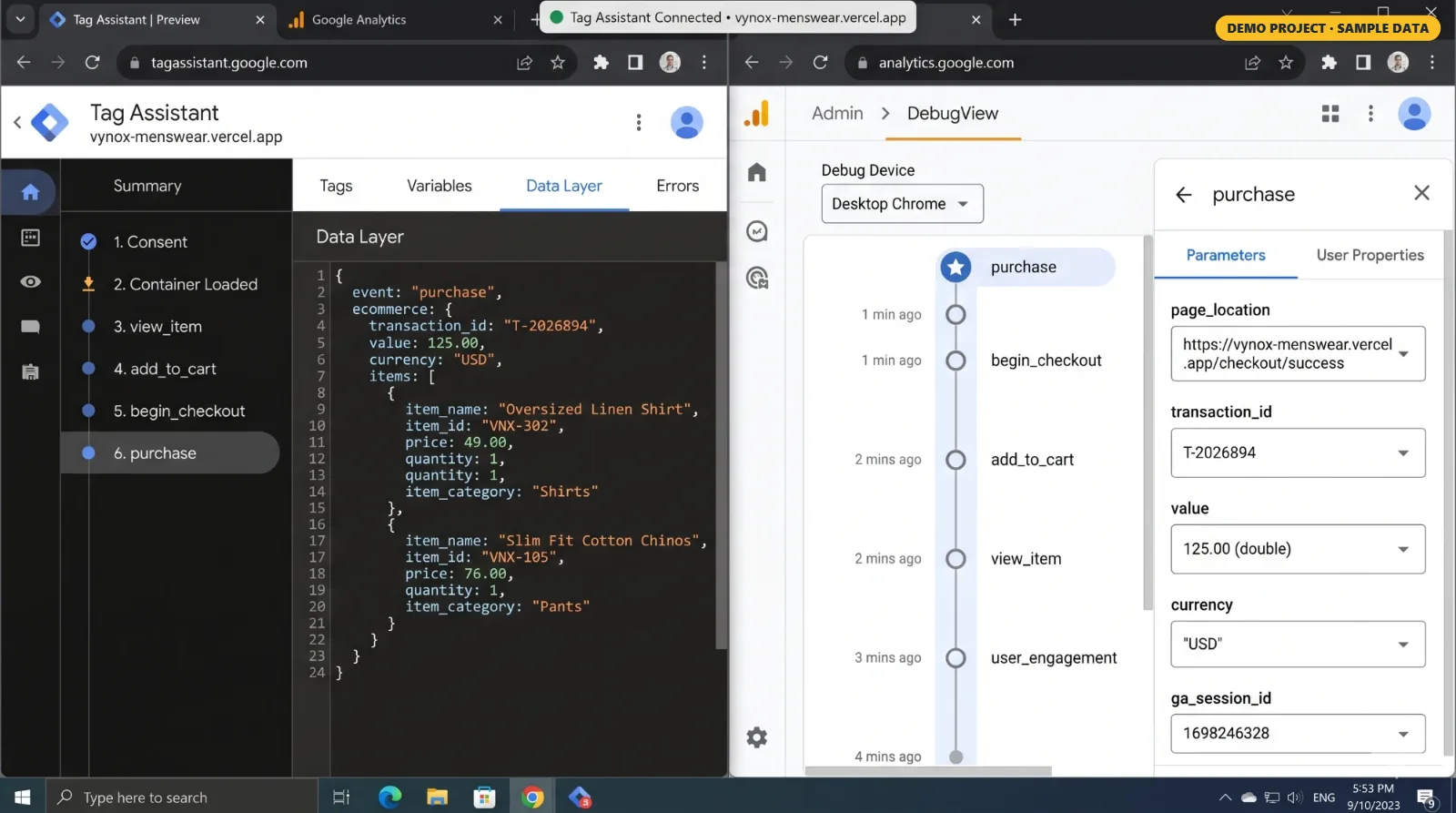Switch to the Parameters tab

[1226, 256]
